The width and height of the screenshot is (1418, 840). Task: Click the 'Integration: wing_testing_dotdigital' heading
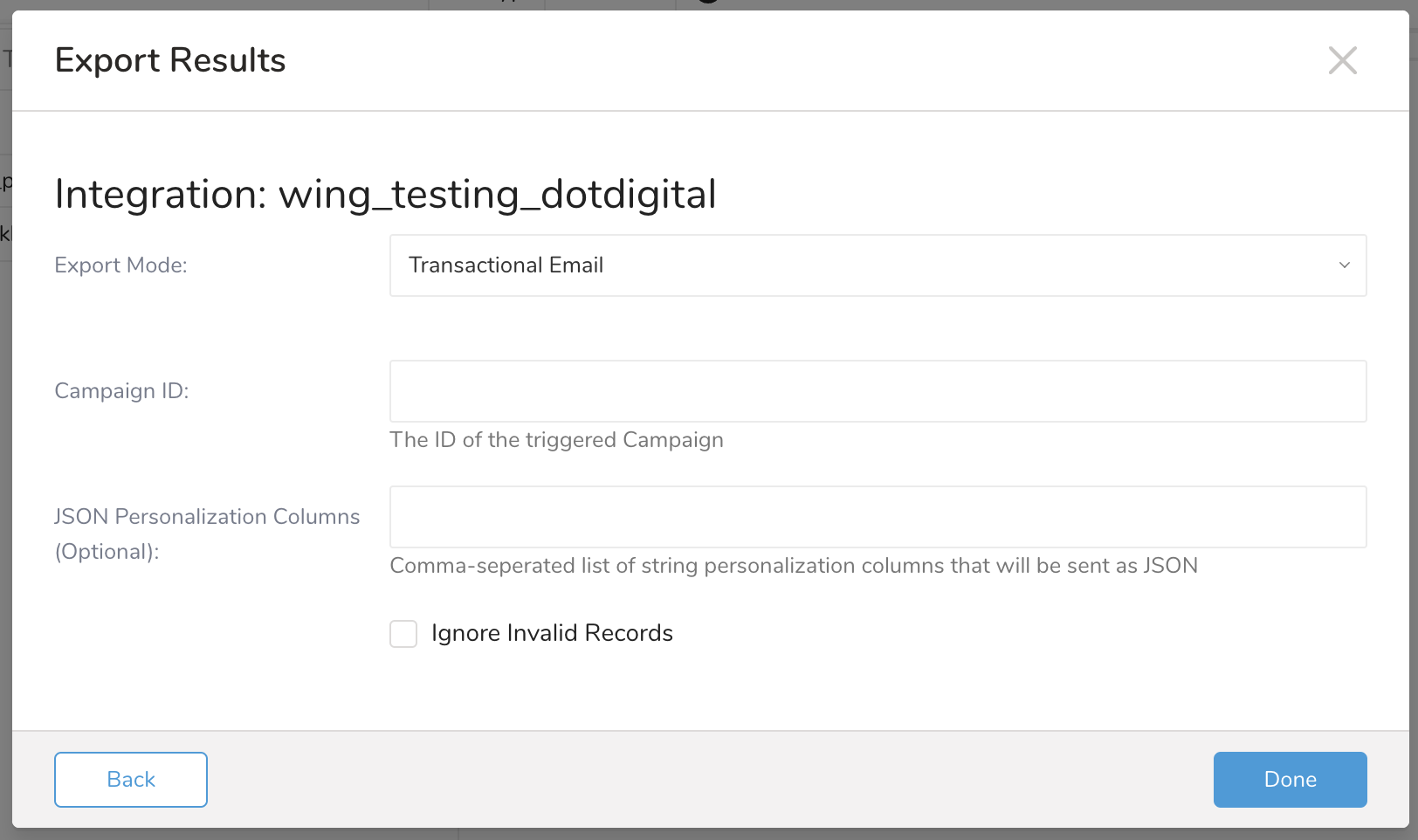[385, 194]
